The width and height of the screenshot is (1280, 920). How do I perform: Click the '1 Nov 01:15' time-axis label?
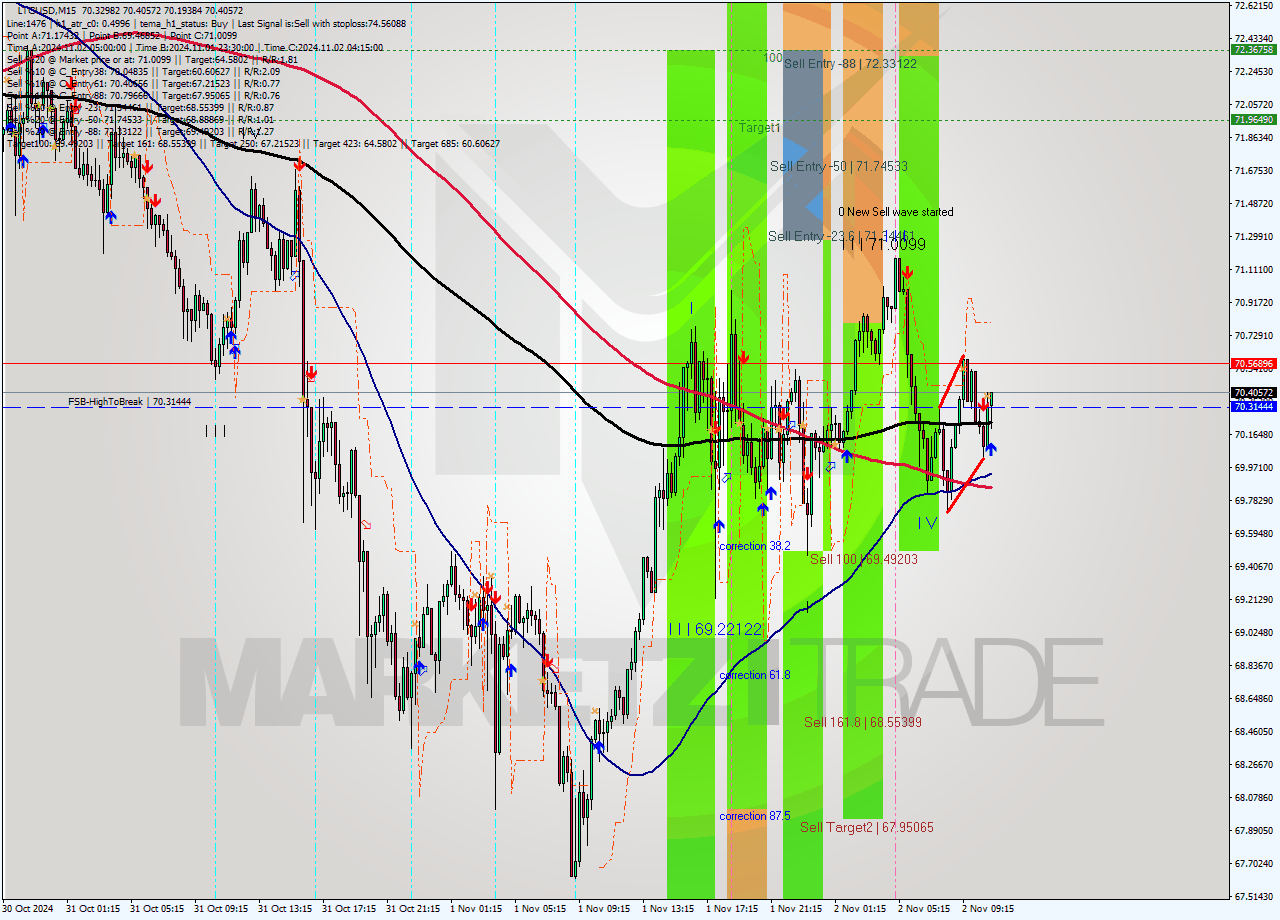475,909
